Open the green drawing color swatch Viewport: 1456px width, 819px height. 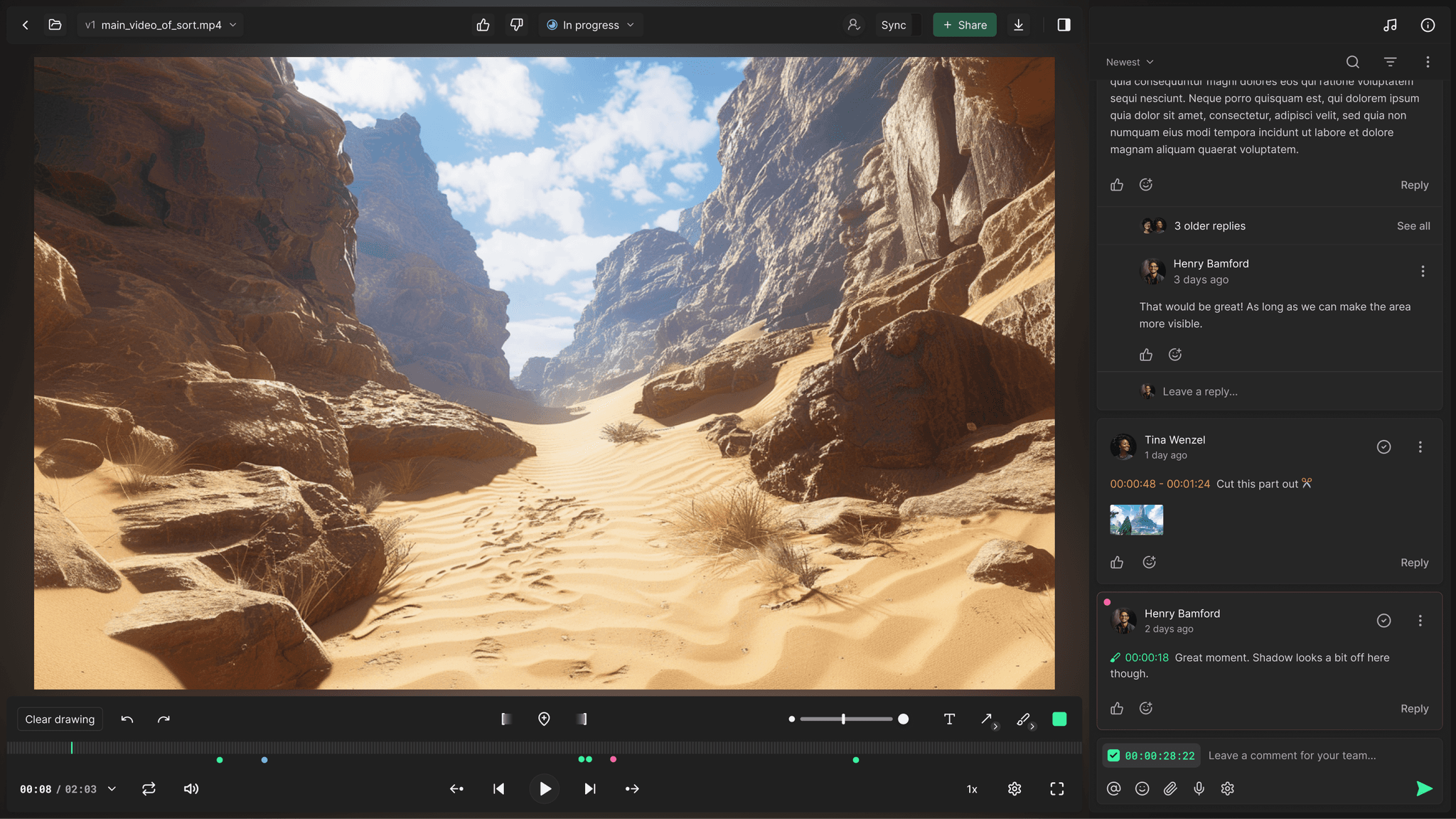point(1059,719)
